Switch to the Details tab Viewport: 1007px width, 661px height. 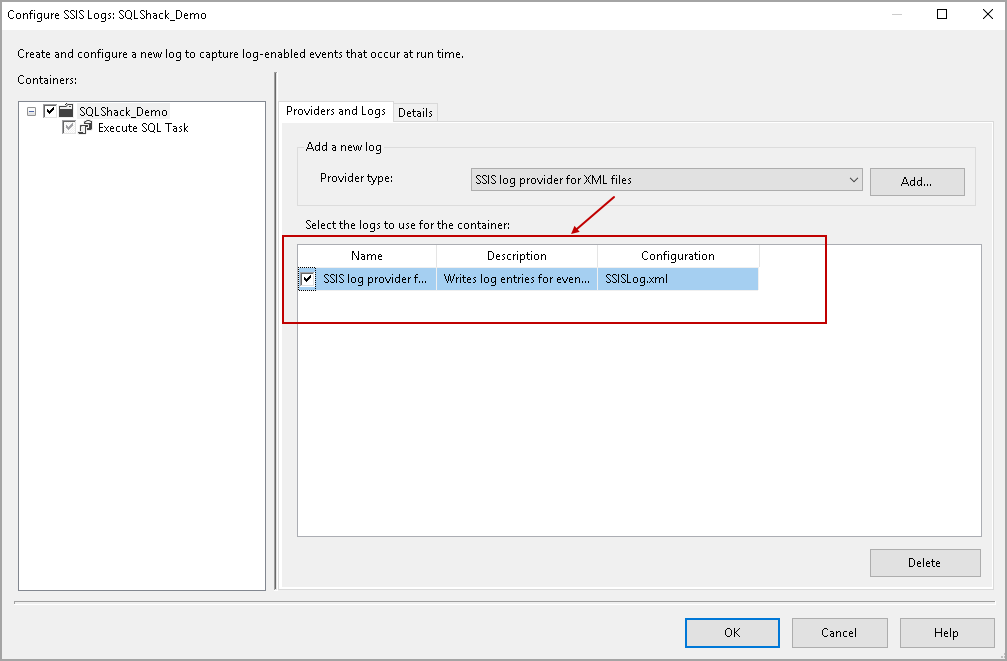click(416, 112)
